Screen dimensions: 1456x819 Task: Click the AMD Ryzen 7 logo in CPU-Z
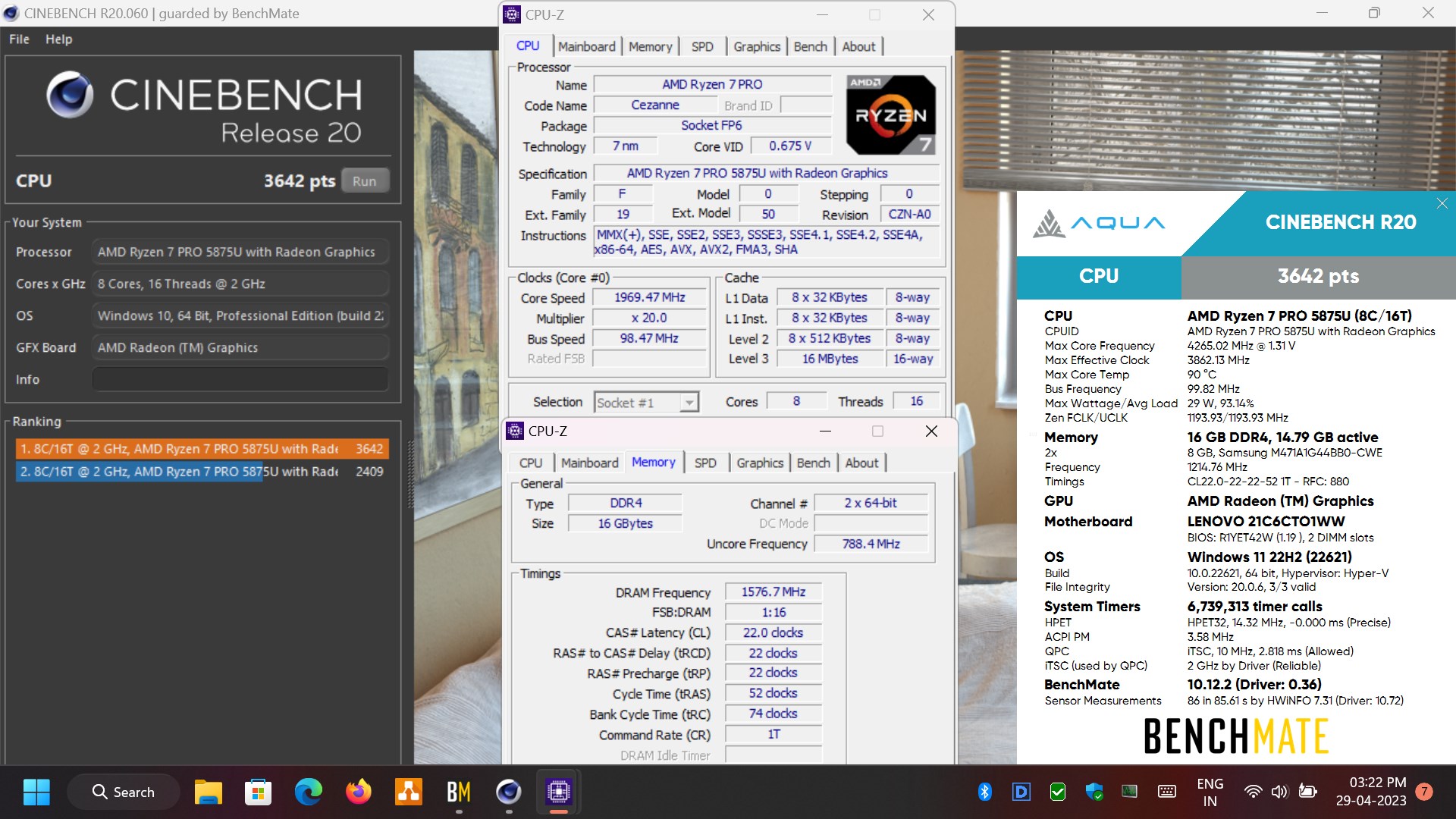(890, 115)
